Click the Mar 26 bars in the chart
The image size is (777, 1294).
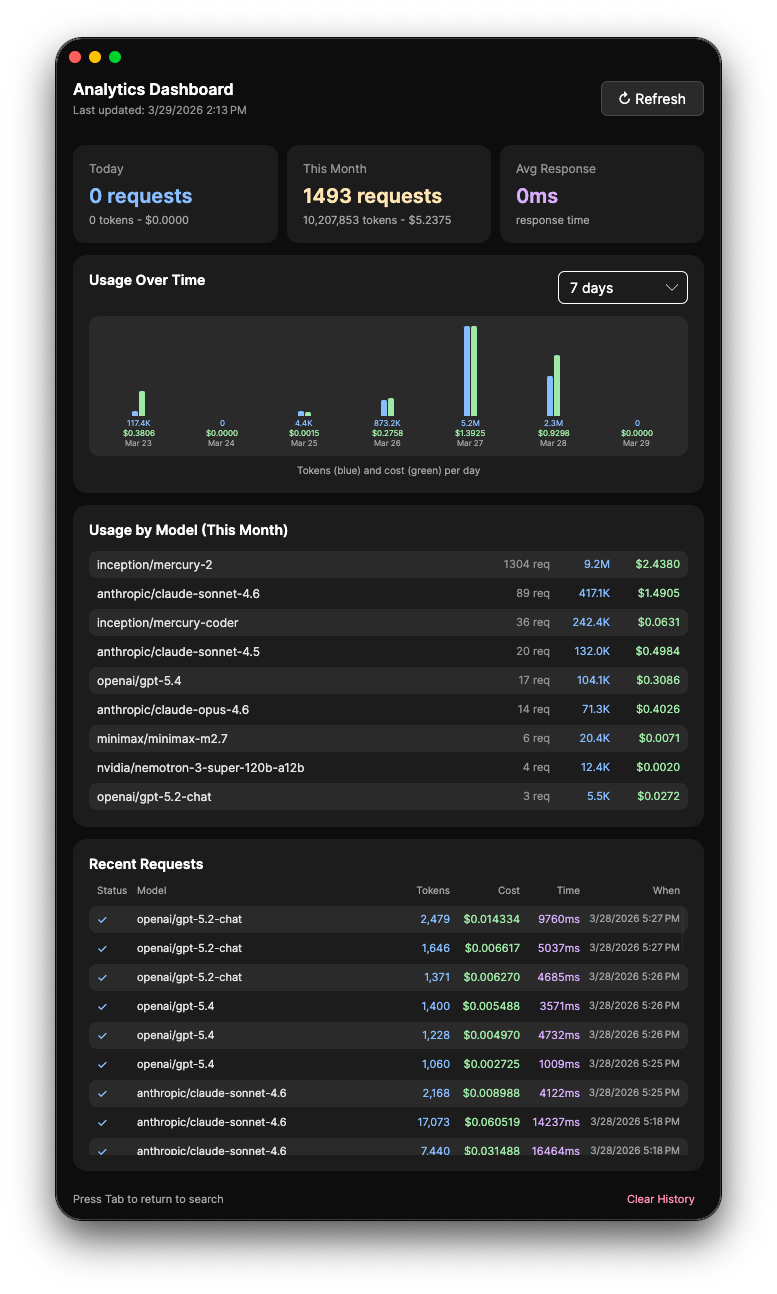click(387, 407)
